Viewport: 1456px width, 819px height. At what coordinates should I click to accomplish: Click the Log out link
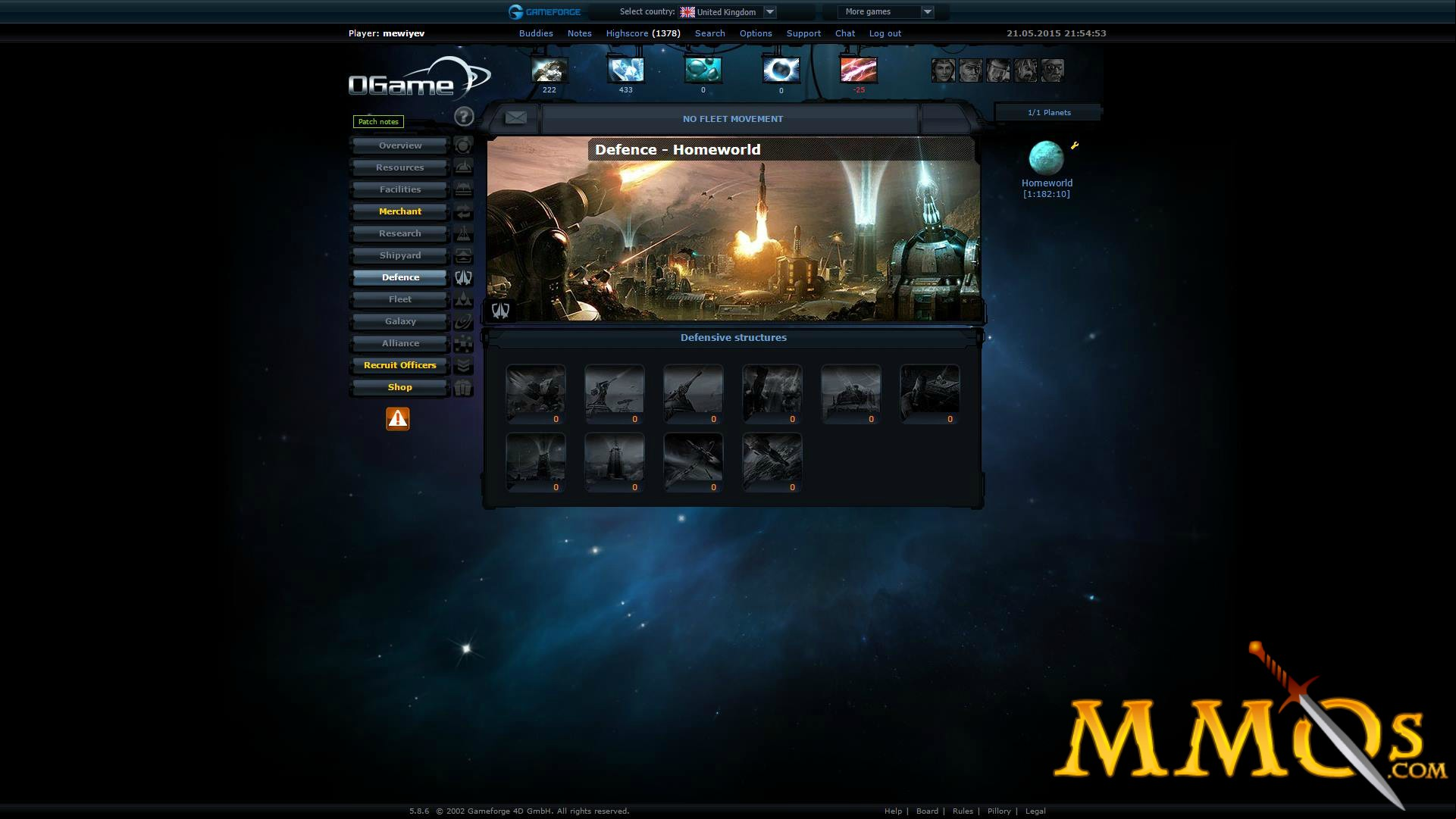click(x=885, y=33)
